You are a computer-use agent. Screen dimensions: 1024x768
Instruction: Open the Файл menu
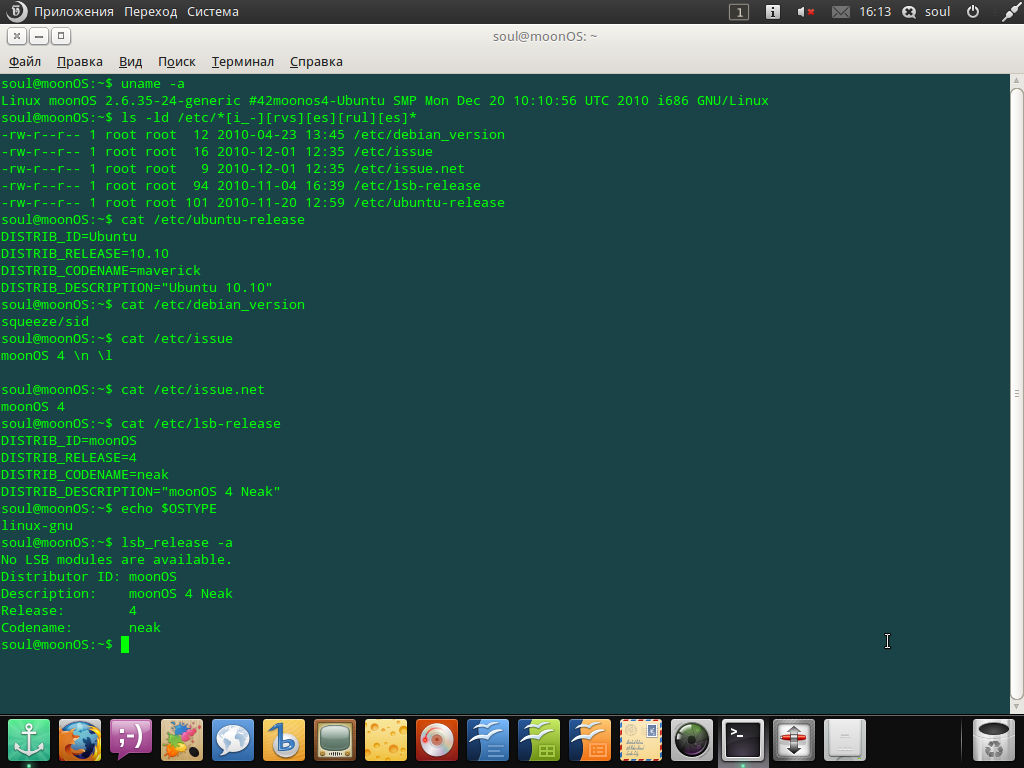coord(25,61)
